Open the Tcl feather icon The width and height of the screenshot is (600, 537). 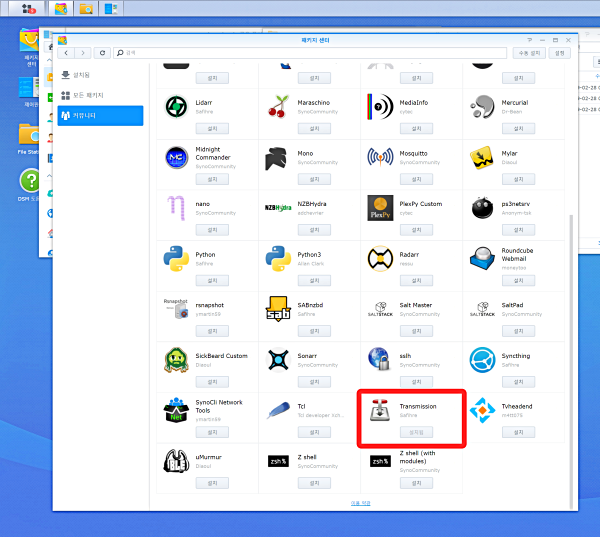coord(278,410)
